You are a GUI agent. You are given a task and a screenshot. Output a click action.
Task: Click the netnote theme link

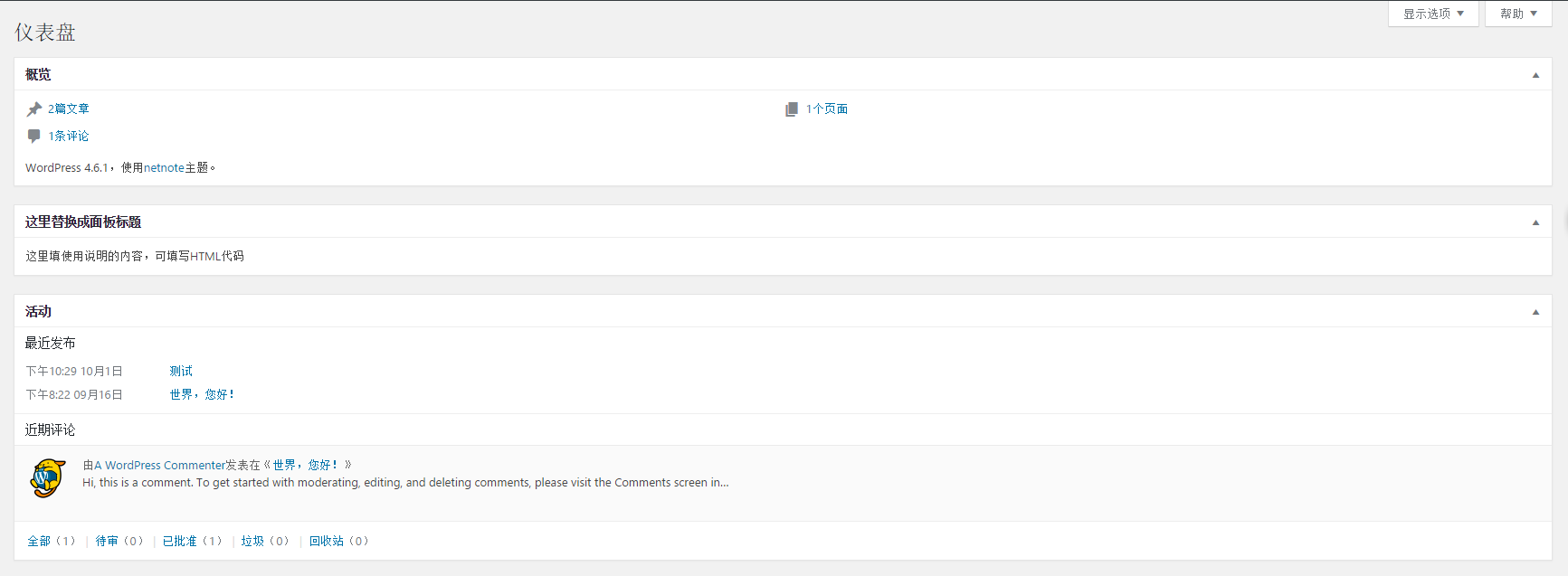coord(164,167)
